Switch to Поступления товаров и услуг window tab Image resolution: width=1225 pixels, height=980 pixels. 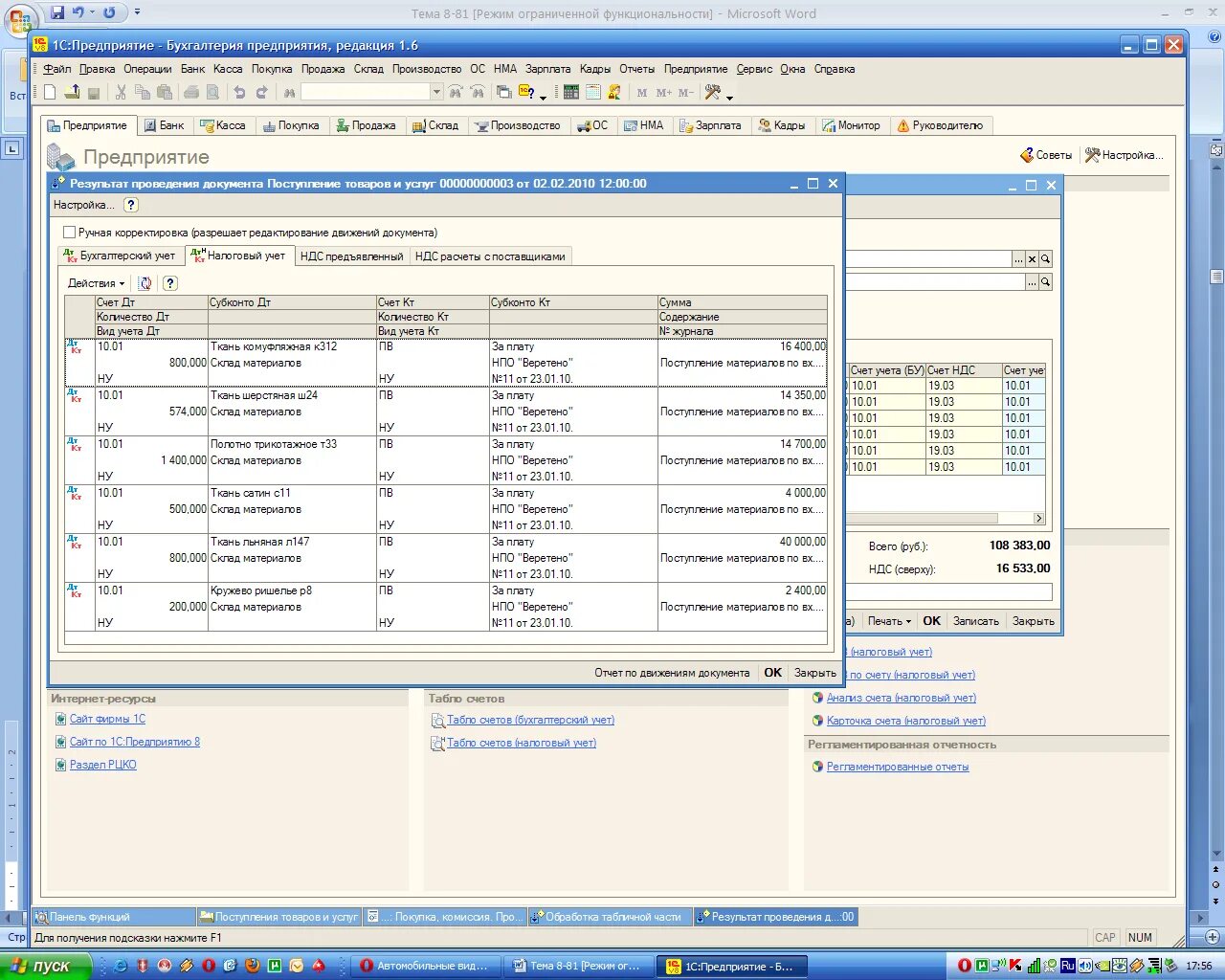click(279, 917)
